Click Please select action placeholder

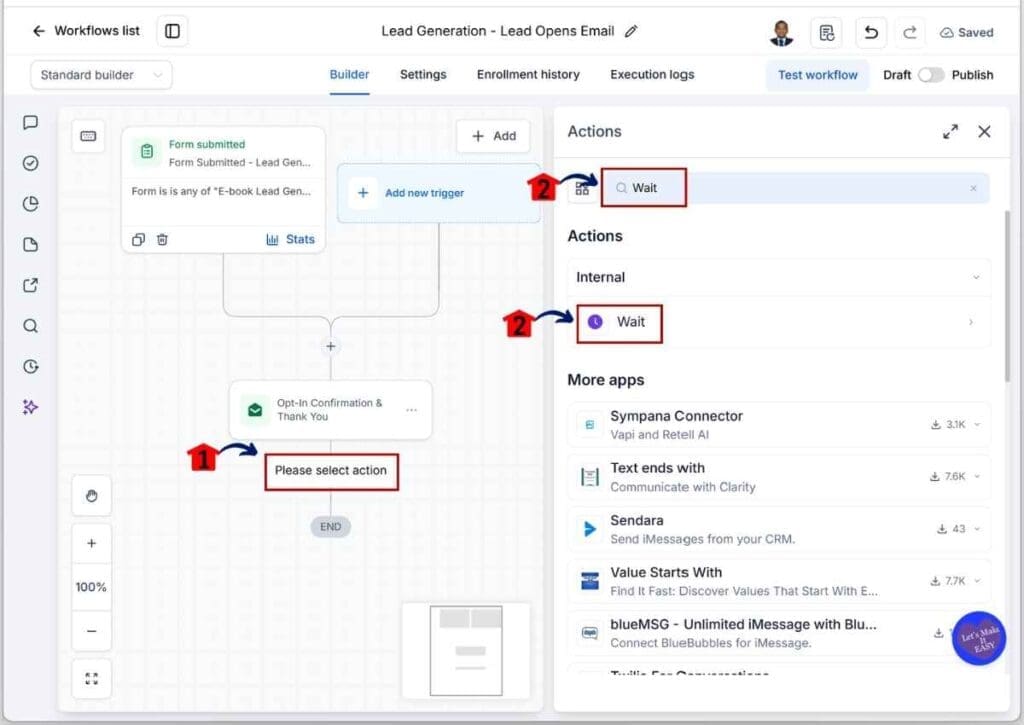click(x=331, y=471)
